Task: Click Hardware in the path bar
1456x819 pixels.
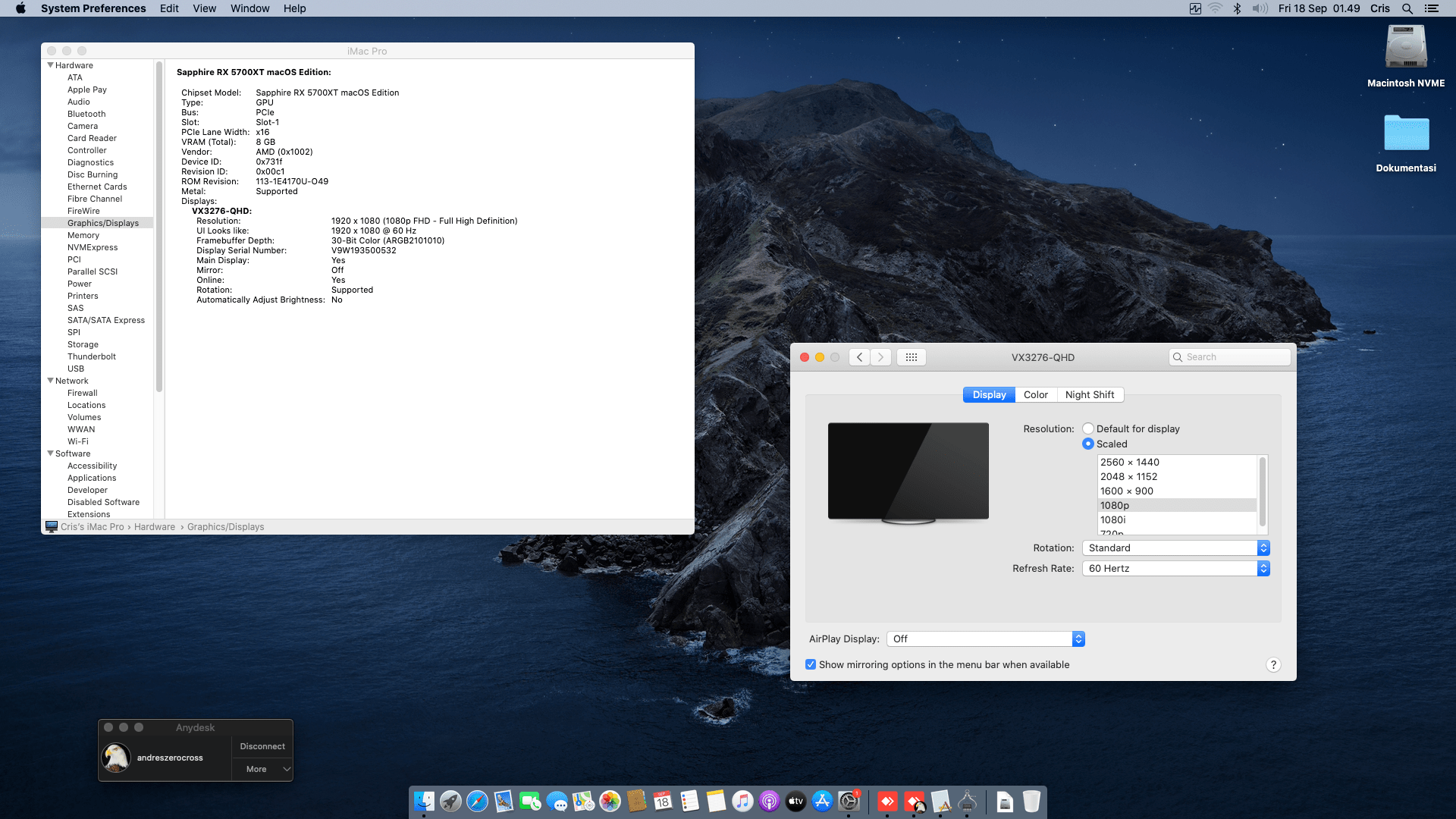Action: 155,527
